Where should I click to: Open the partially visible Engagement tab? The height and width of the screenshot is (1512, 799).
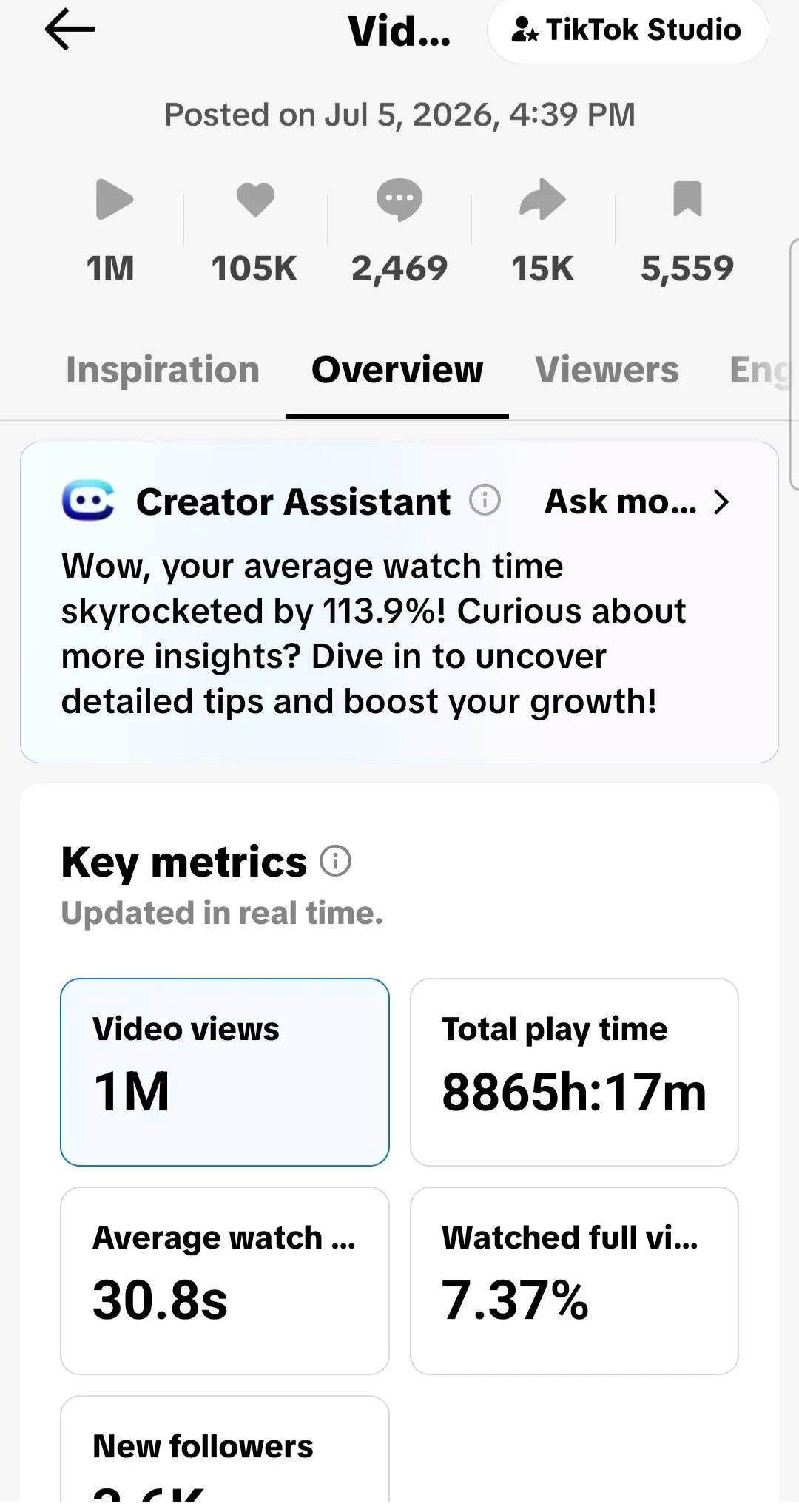(761, 369)
